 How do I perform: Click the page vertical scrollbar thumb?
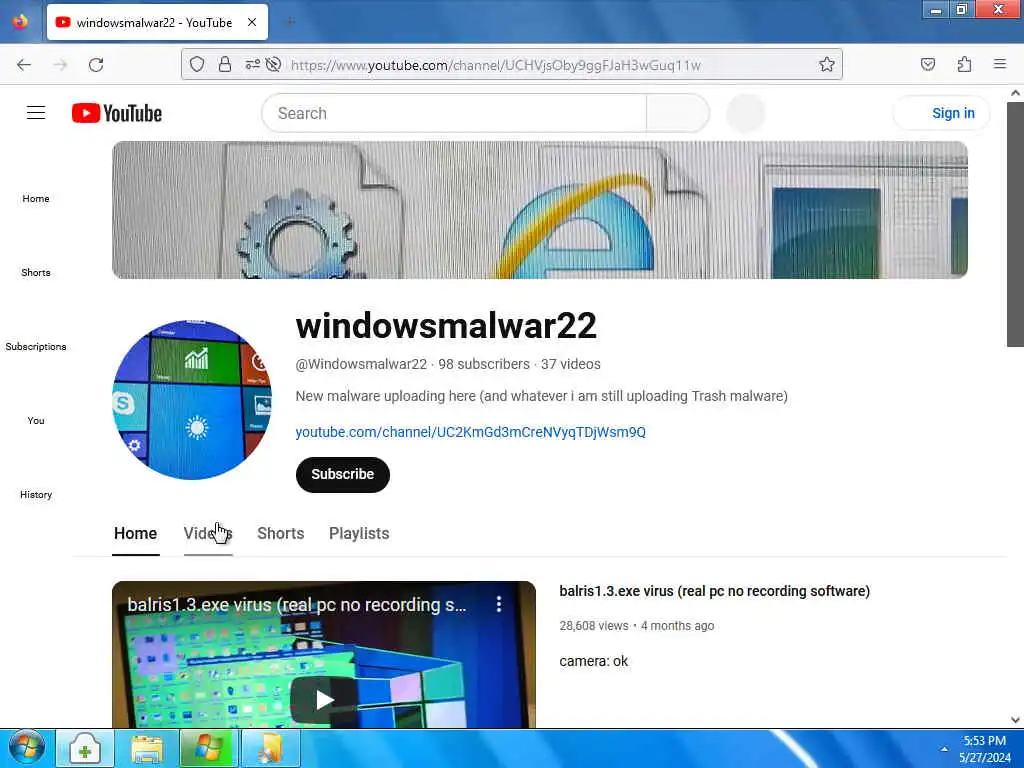click(1015, 224)
